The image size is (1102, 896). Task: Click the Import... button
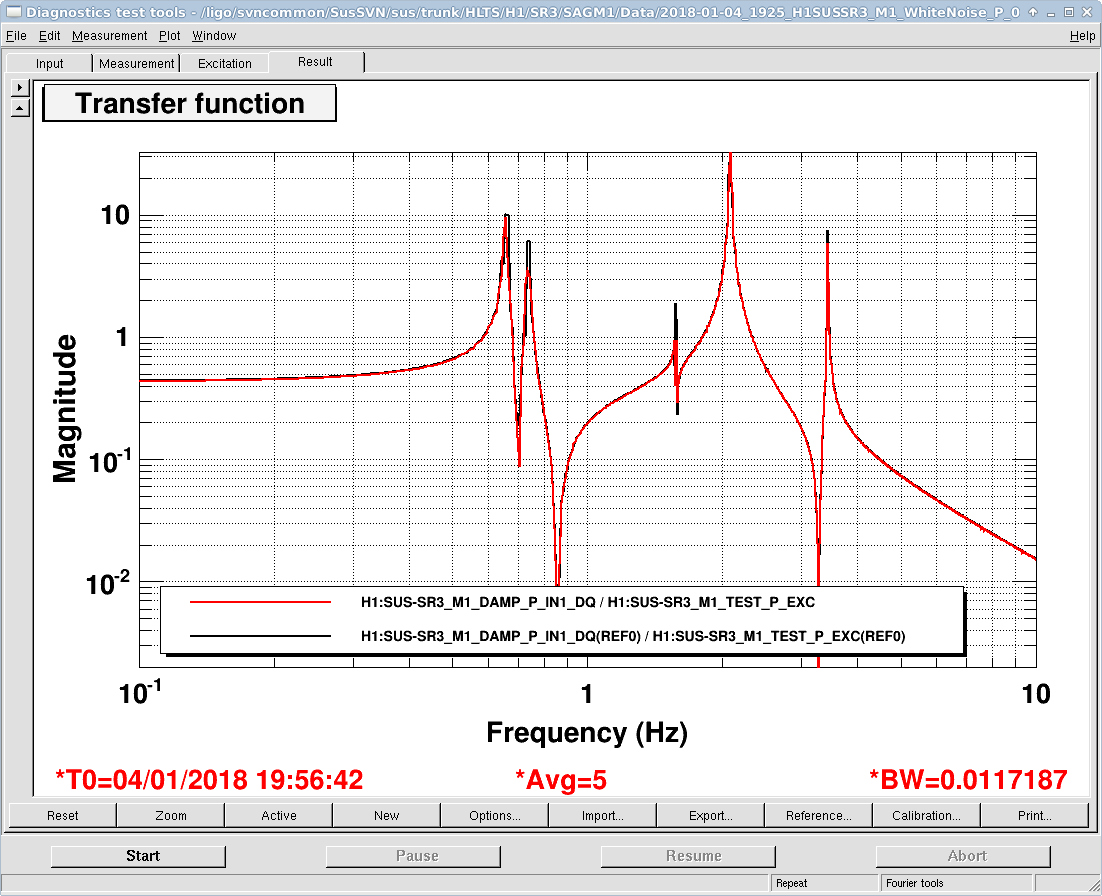click(602, 815)
